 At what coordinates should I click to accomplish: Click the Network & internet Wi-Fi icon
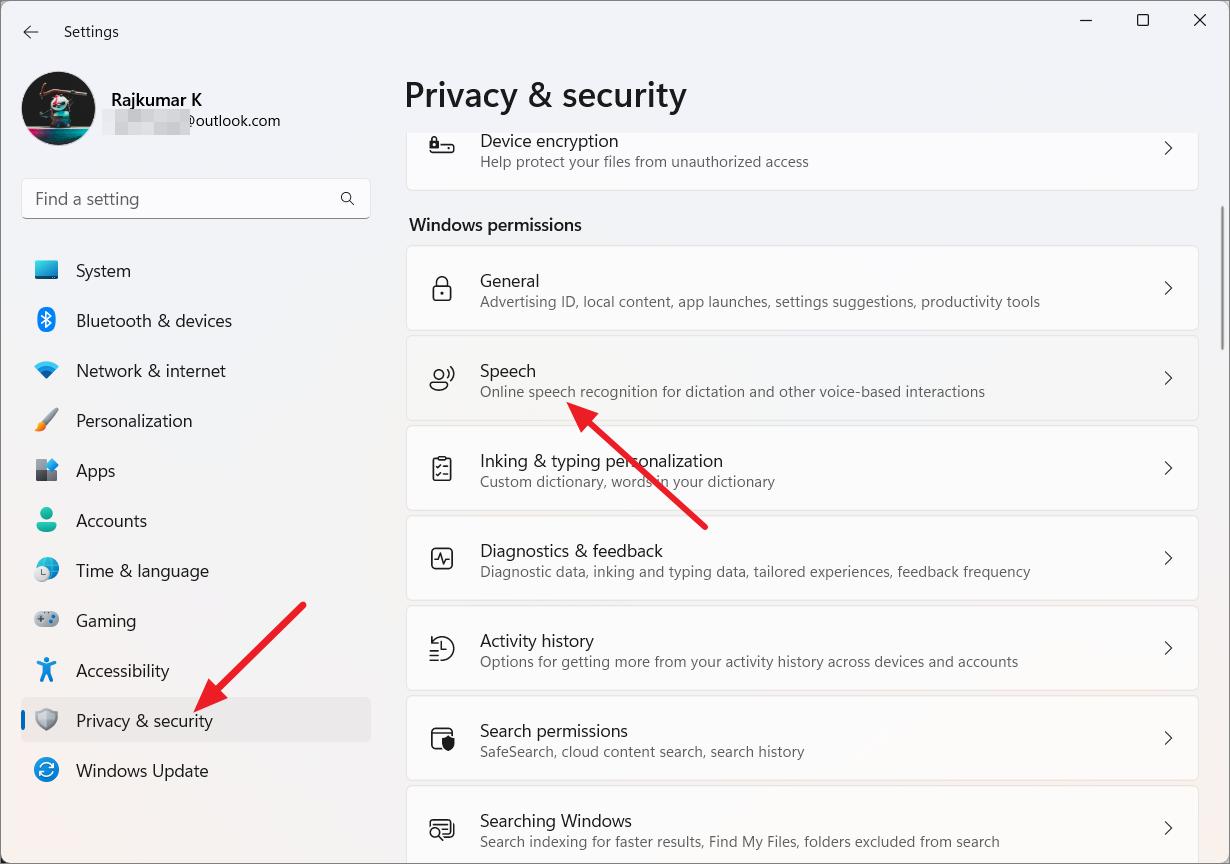tap(46, 371)
